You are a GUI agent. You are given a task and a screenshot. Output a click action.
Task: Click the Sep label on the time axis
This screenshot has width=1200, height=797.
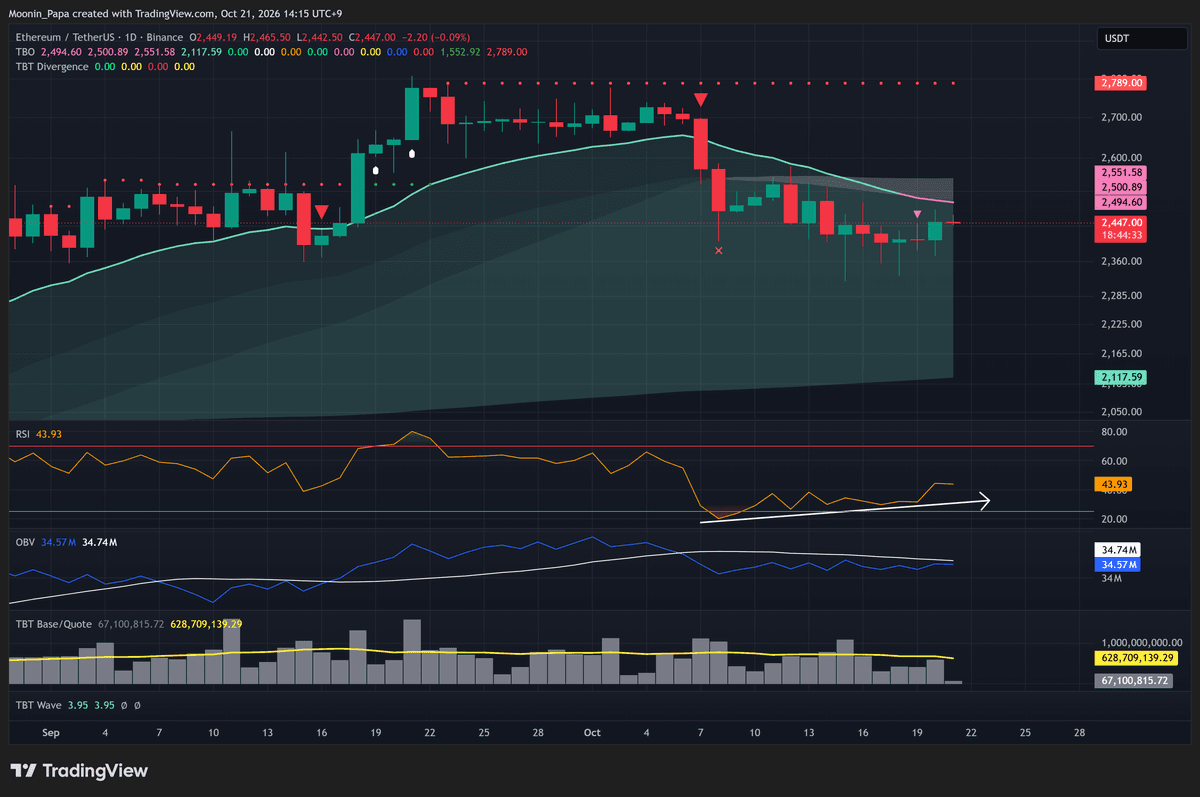click(51, 733)
